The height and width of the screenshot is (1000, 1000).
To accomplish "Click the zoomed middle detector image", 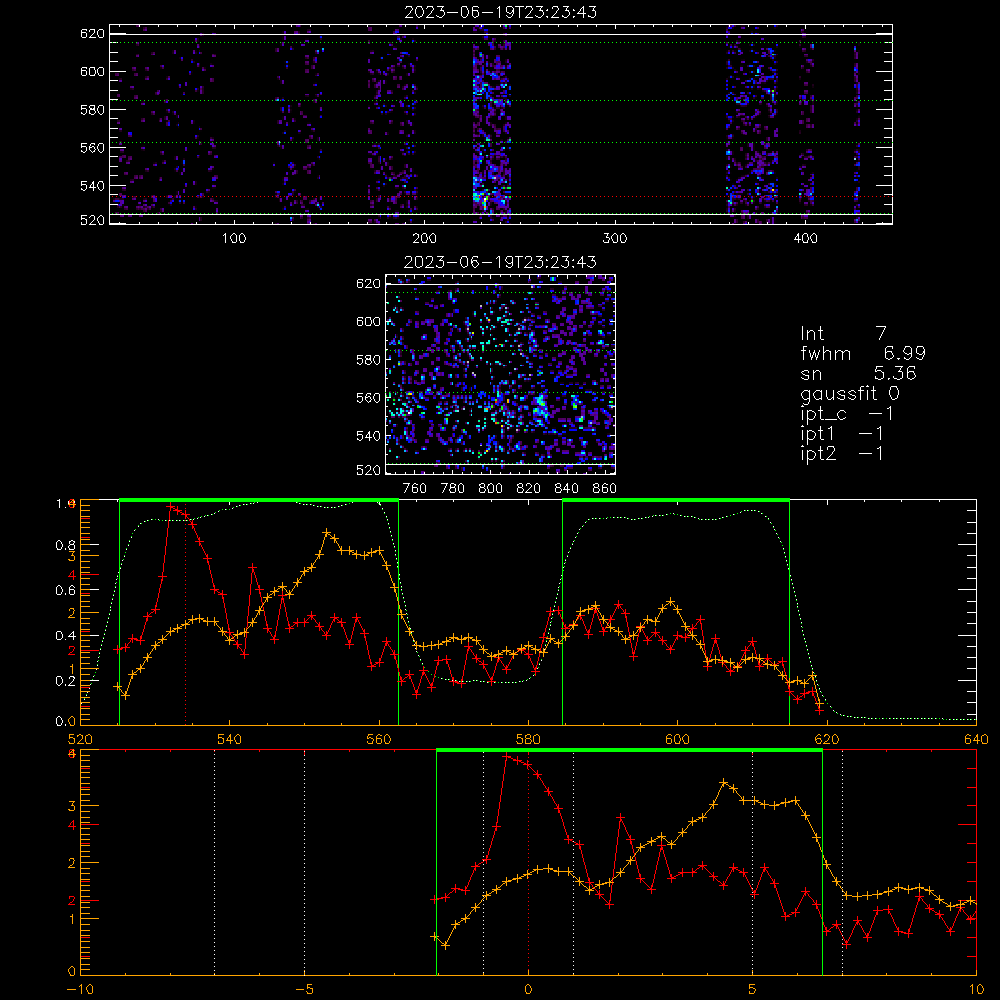I will tap(500, 374).
